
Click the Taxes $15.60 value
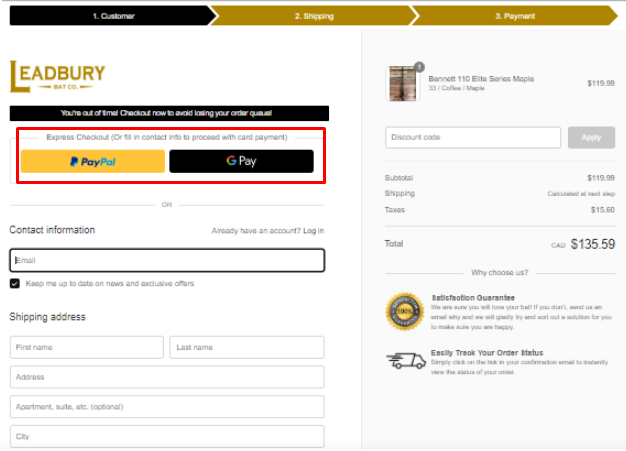(x=602, y=210)
